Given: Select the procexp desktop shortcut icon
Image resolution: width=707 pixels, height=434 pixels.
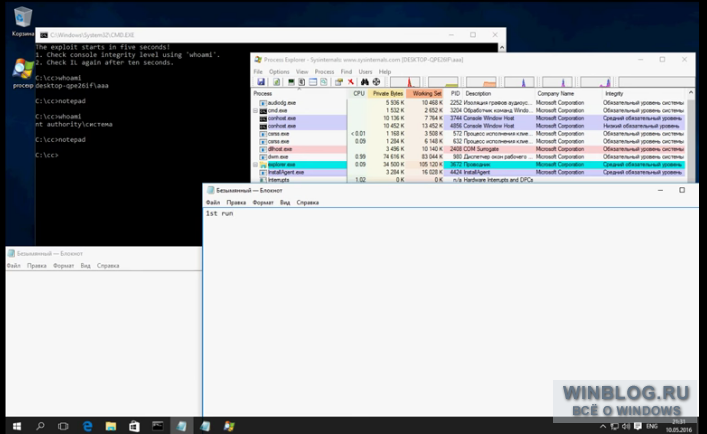Looking at the screenshot, I should (x=23, y=73).
